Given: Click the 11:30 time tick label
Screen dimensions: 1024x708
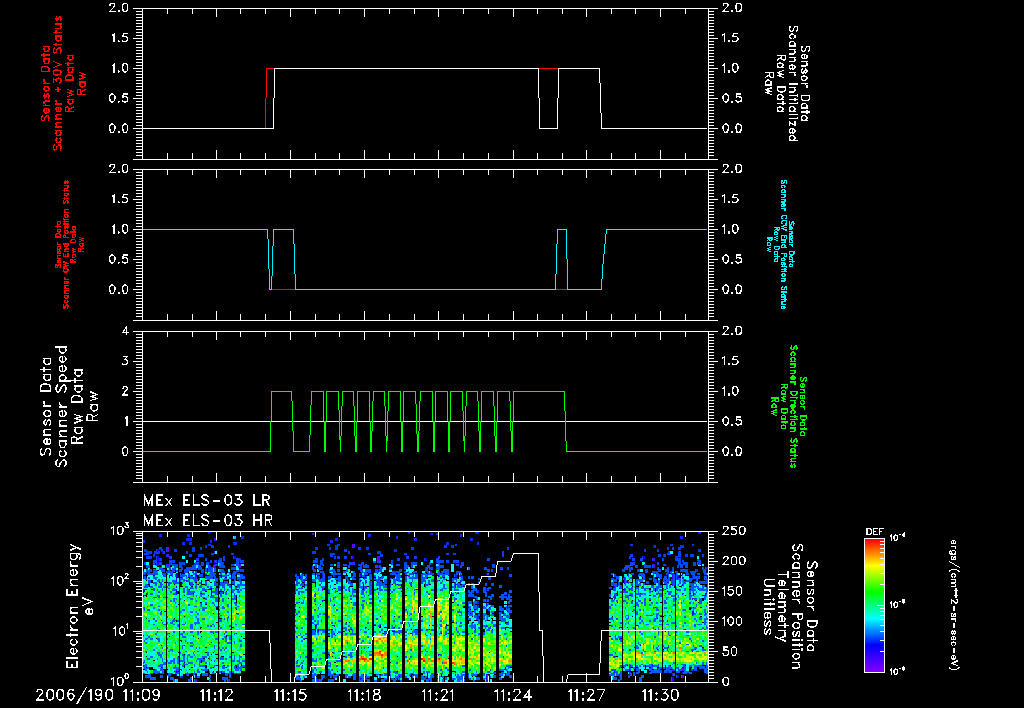Looking at the screenshot, I should (x=662, y=695).
